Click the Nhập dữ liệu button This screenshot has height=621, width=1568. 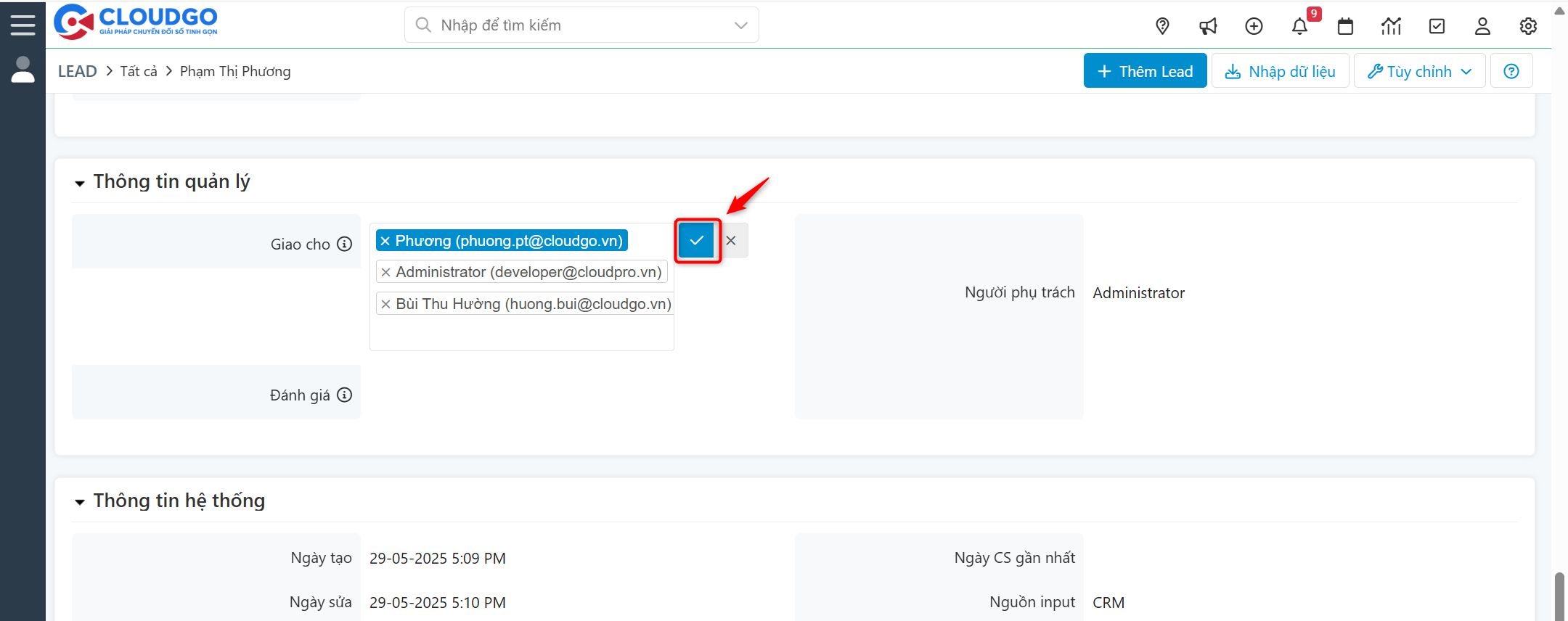click(1280, 71)
